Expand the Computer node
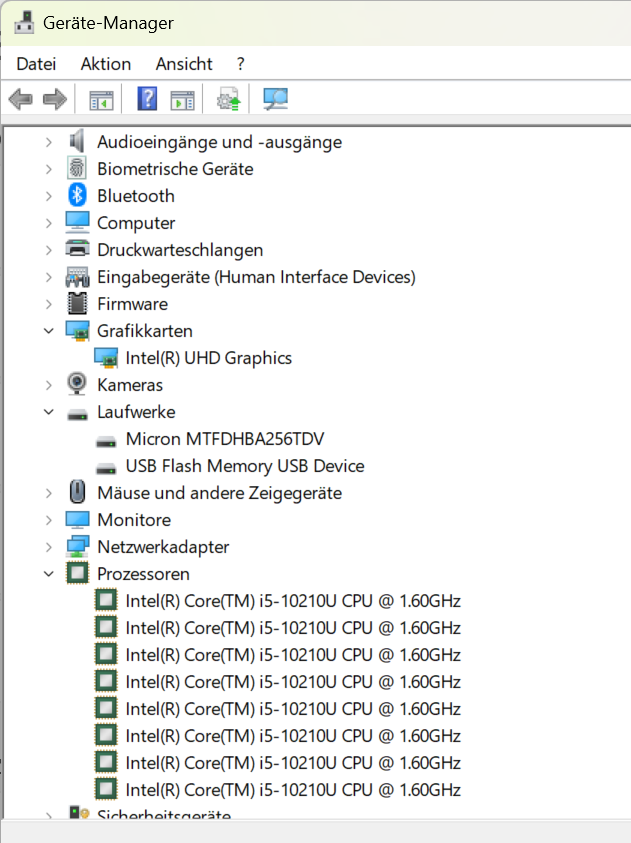Viewport: 631px width, 843px height. coord(49,223)
